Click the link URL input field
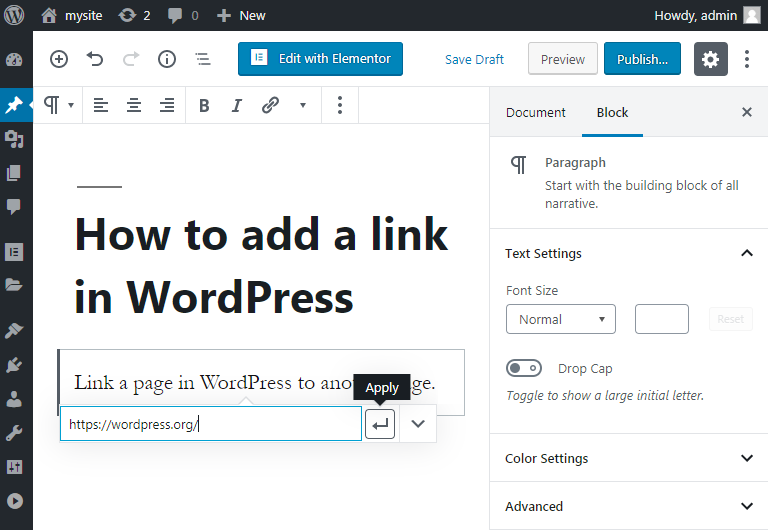This screenshot has width=768, height=530. click(x=211, y=424)
